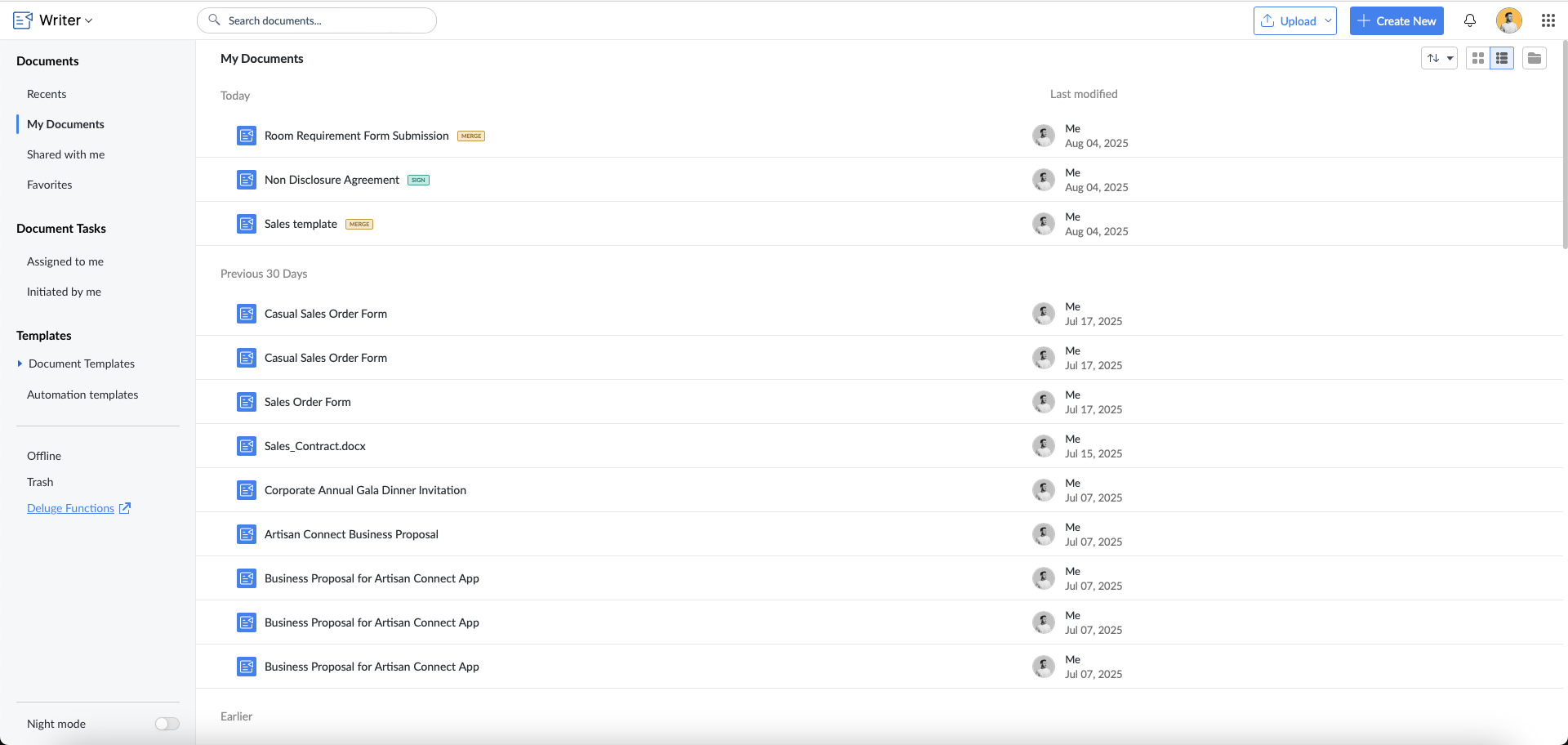Switch to grid view layout
This screenshot has width=1568, height=745.
pos(1477,58)
